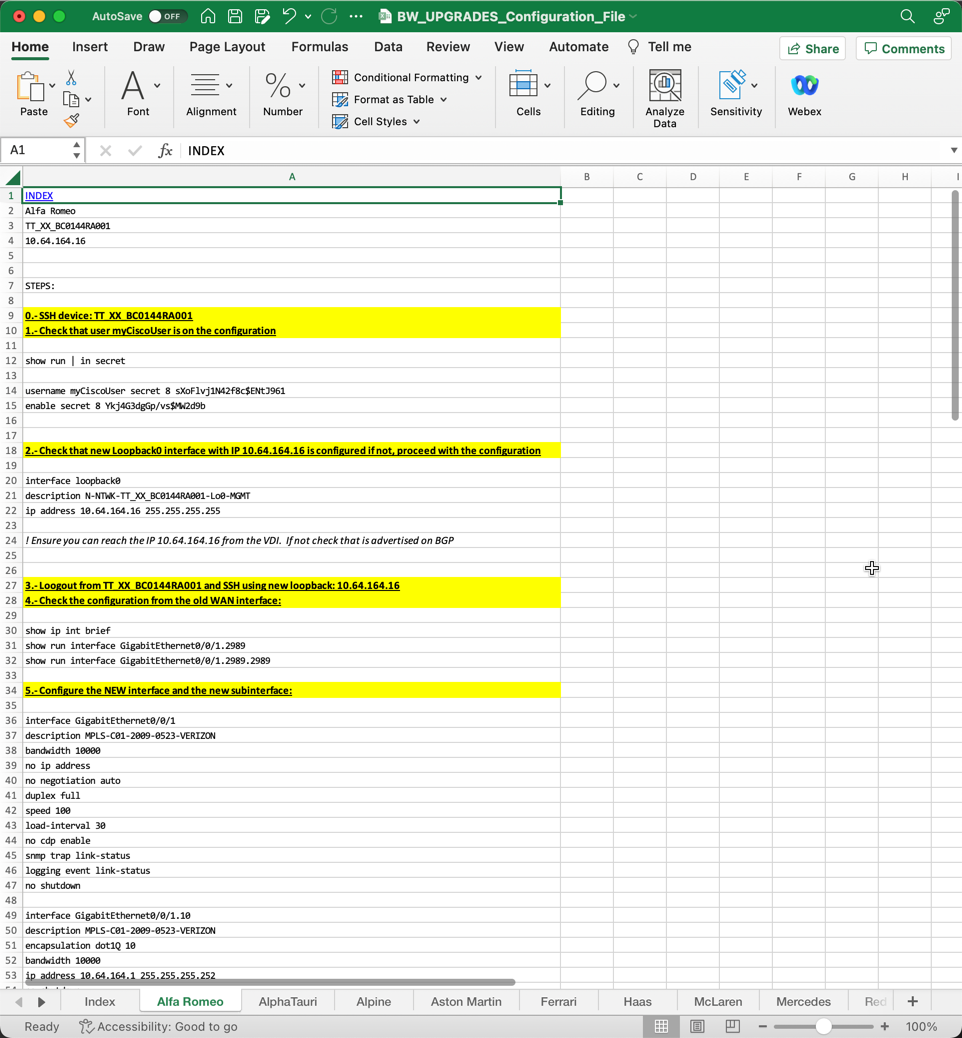
Task: Open the Cells group
Action: pyautogui.click(x=528, y=95)
